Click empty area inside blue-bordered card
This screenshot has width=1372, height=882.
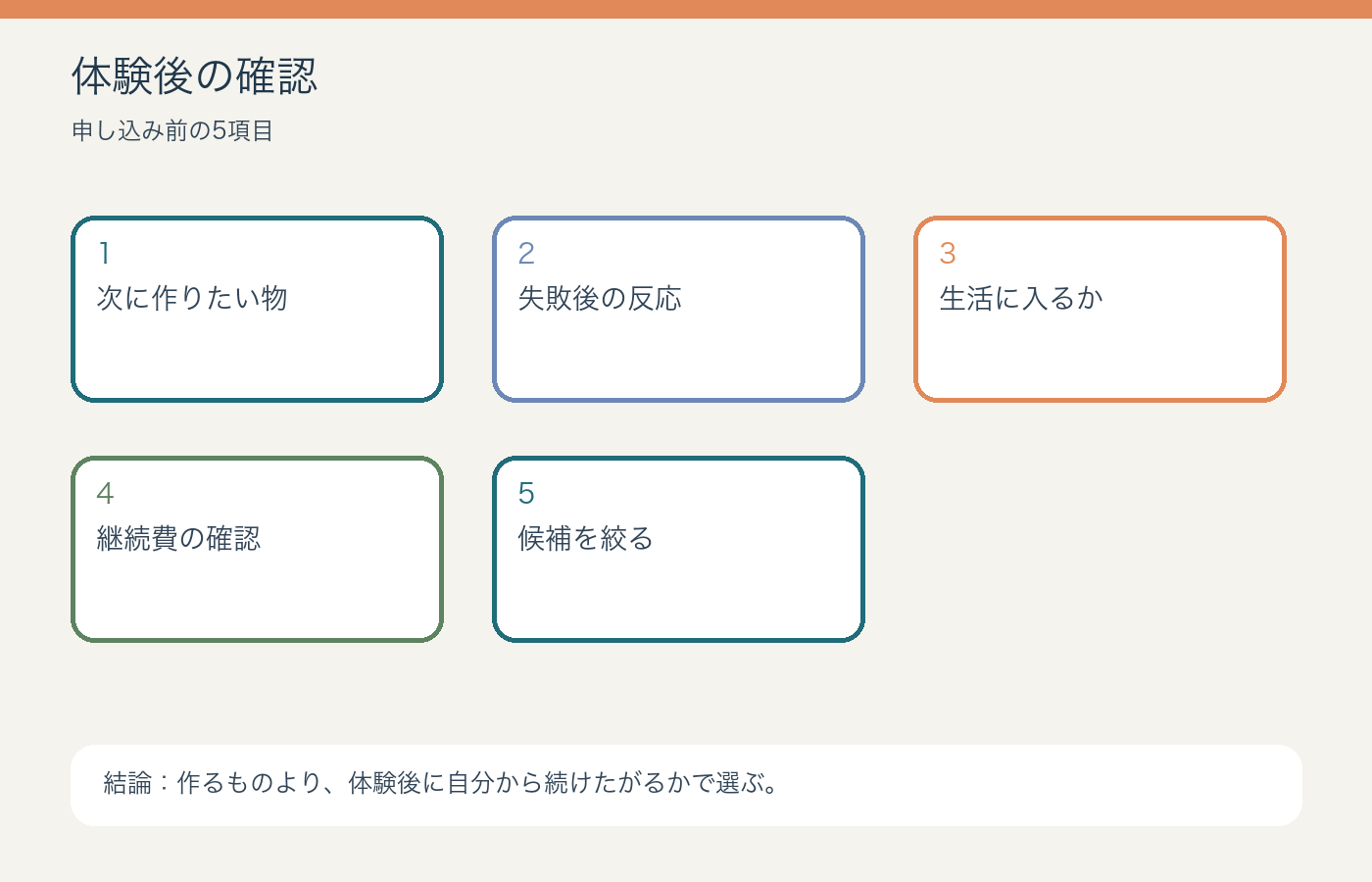(678, 358)
